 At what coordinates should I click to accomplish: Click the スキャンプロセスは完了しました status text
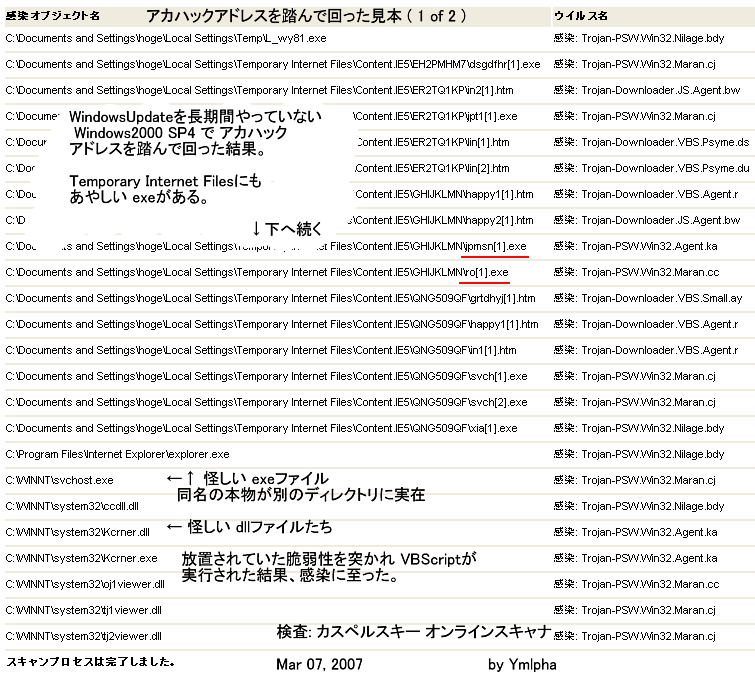tap(91, 662)
